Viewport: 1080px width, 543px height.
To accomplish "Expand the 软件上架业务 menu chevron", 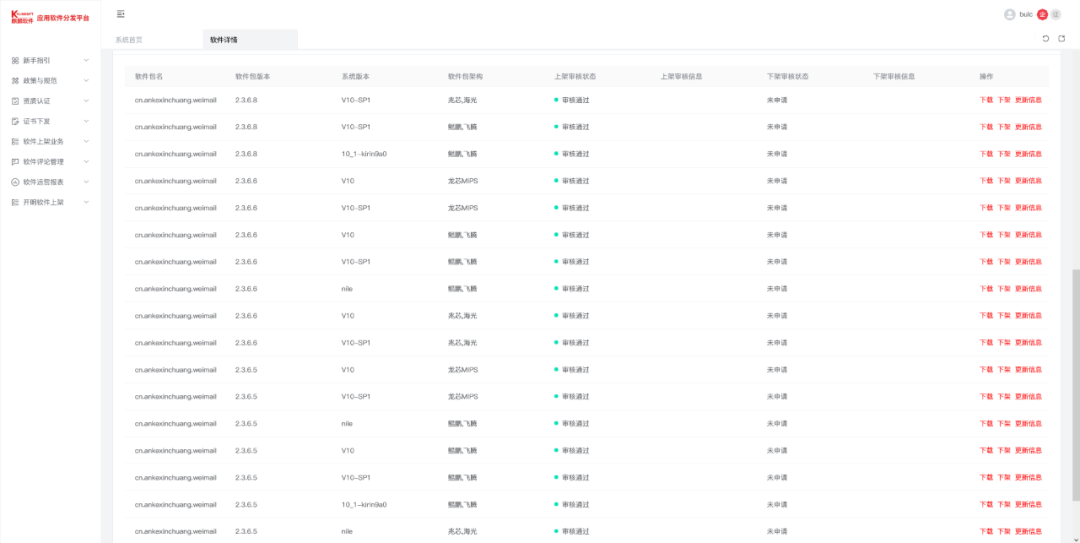I will [x=86, y=141].
